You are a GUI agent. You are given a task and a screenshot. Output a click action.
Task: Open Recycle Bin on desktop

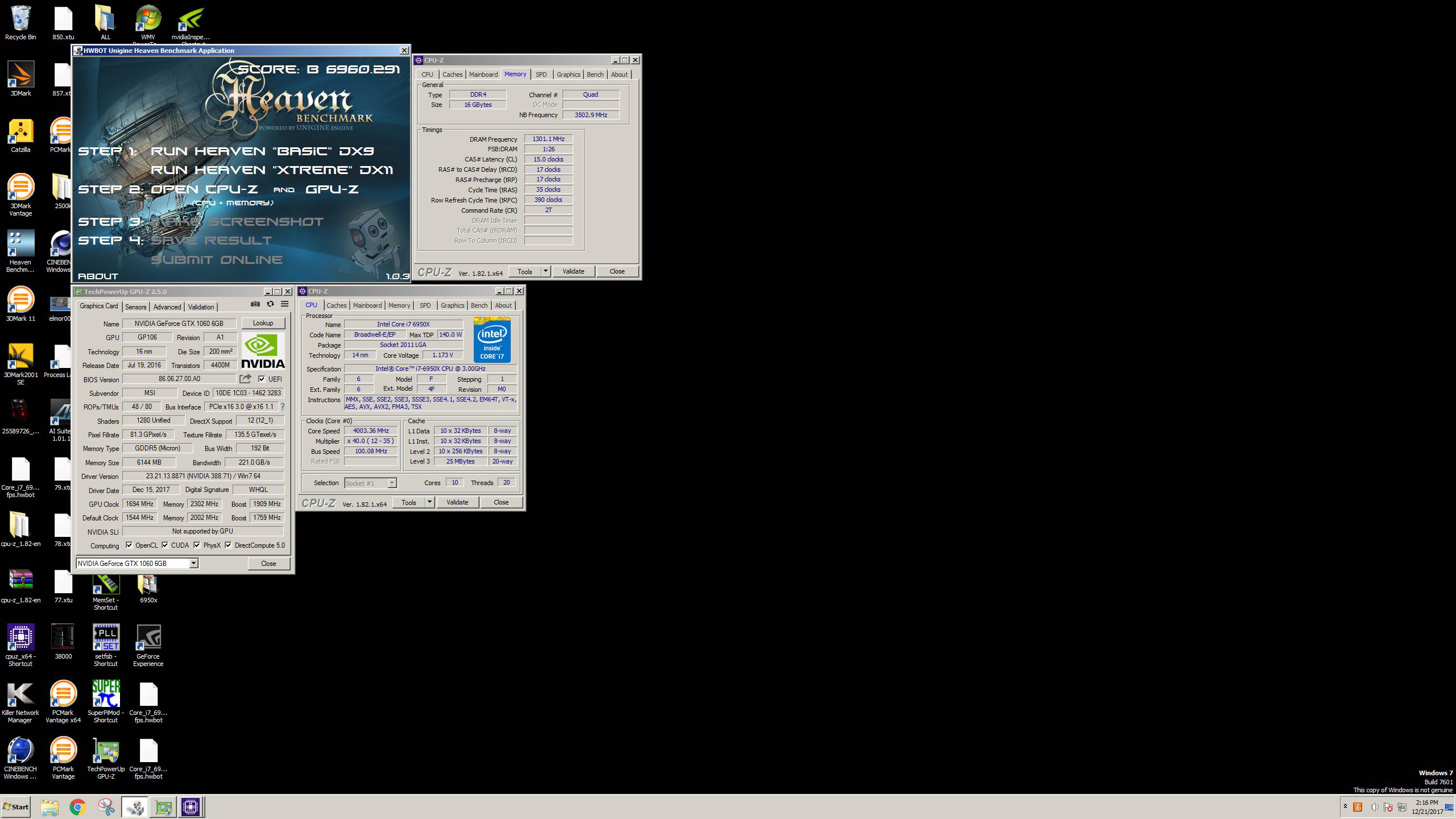pos(20,23)
